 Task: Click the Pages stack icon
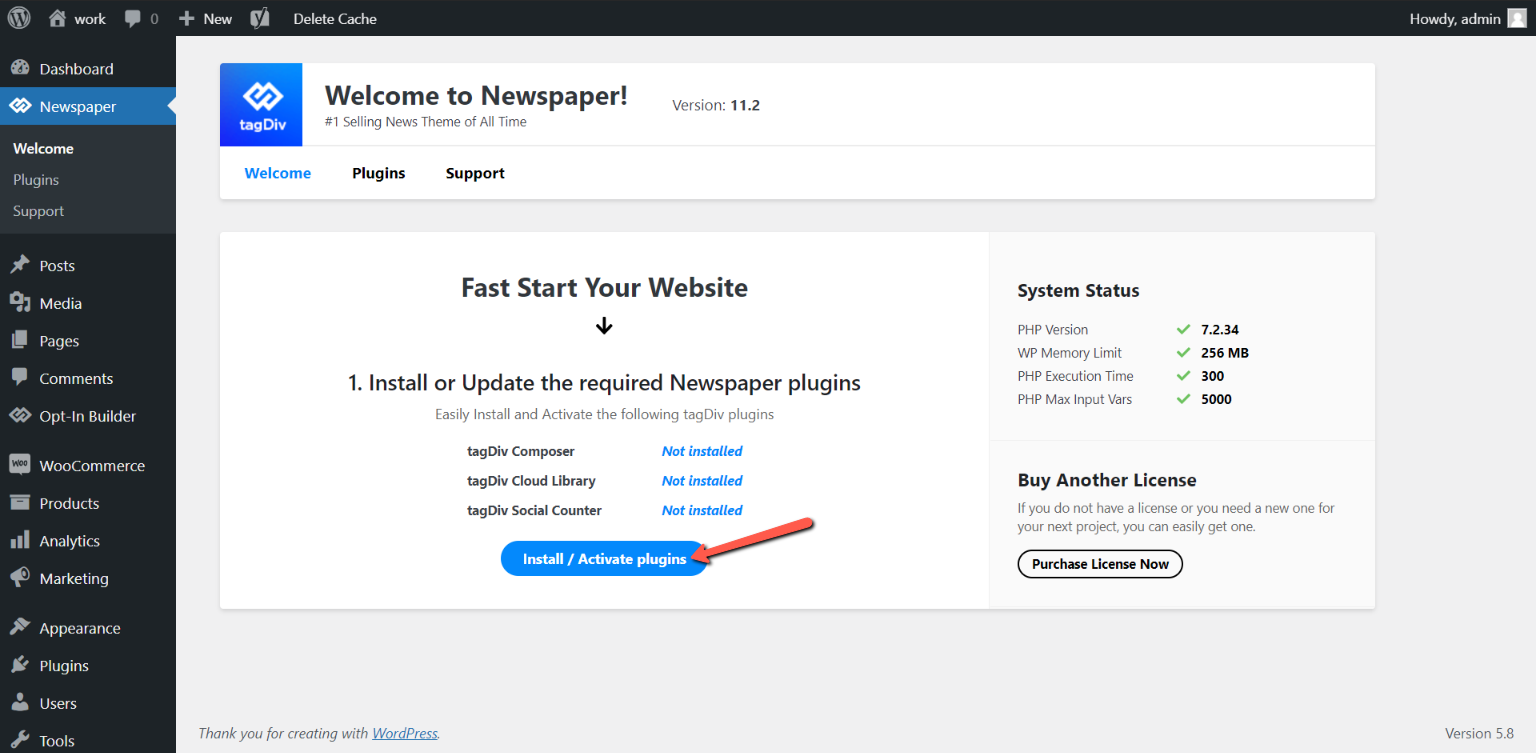19,340
